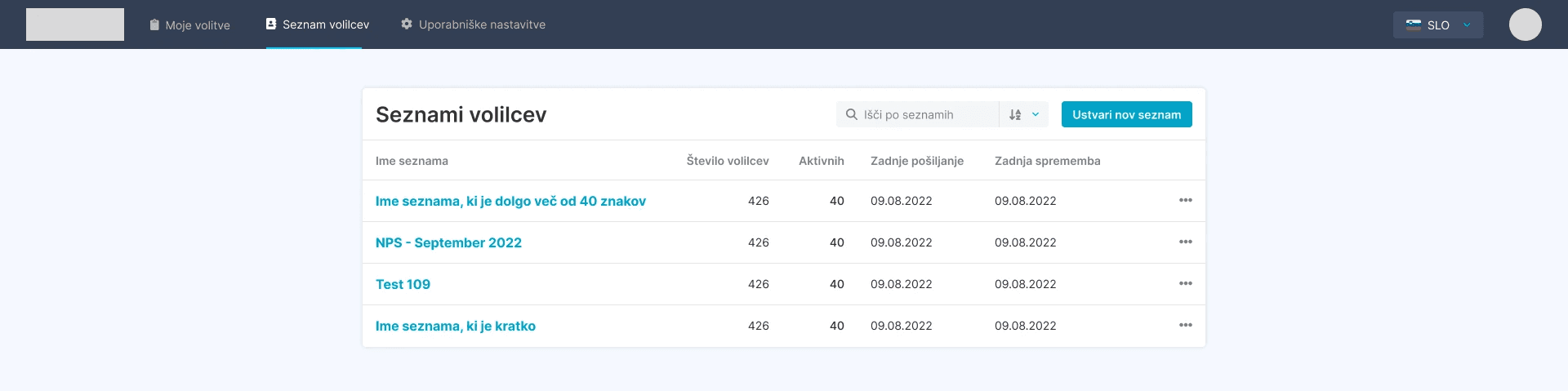The image size is (1568, 391).
Task: Go to Moje volitve tab
Action: [190, 25]
